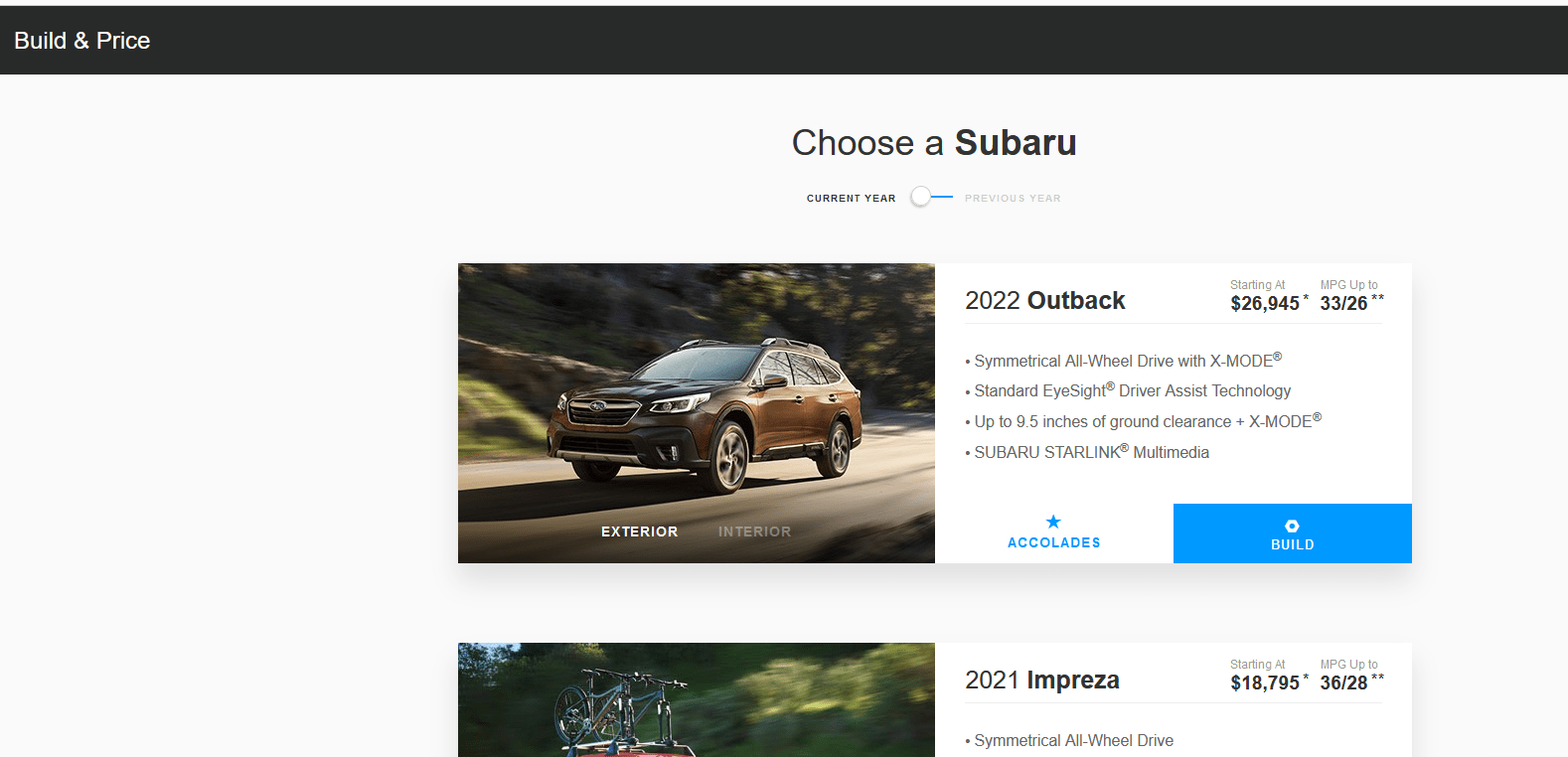
Task: Click the Build gear icon
Action: click(x=1292, y=526)
